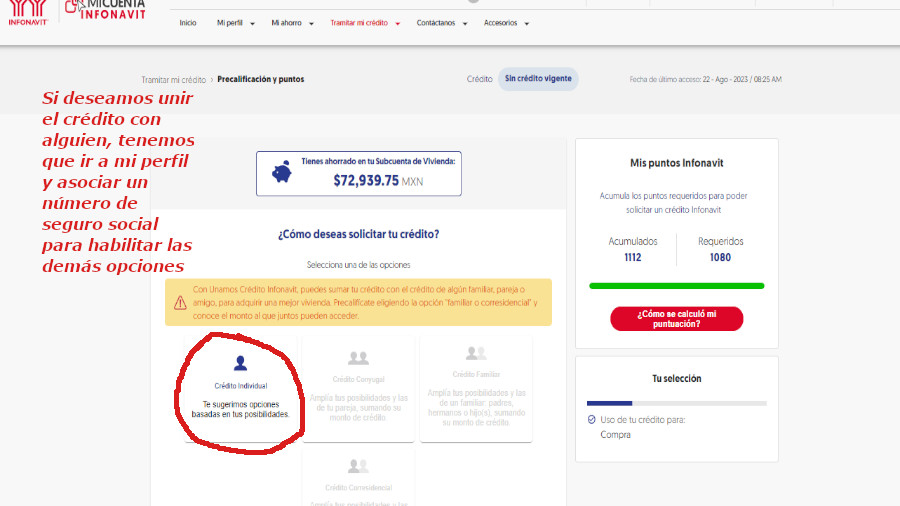Viewport: 900px width, 506px height.
Task: Click the check mark next to Uso de tu crédito
Action: pos(592,420)
